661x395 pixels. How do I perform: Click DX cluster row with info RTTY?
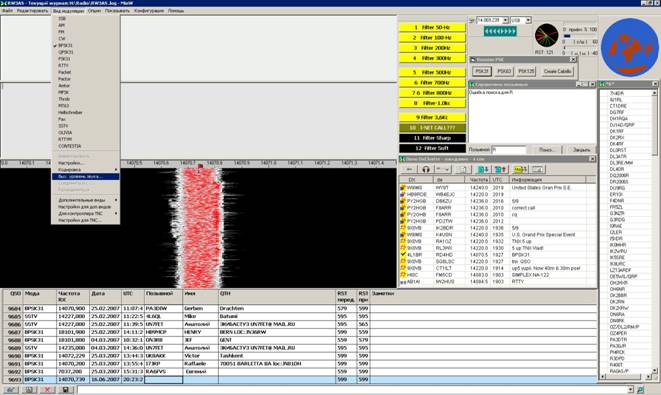click(497, 282)
